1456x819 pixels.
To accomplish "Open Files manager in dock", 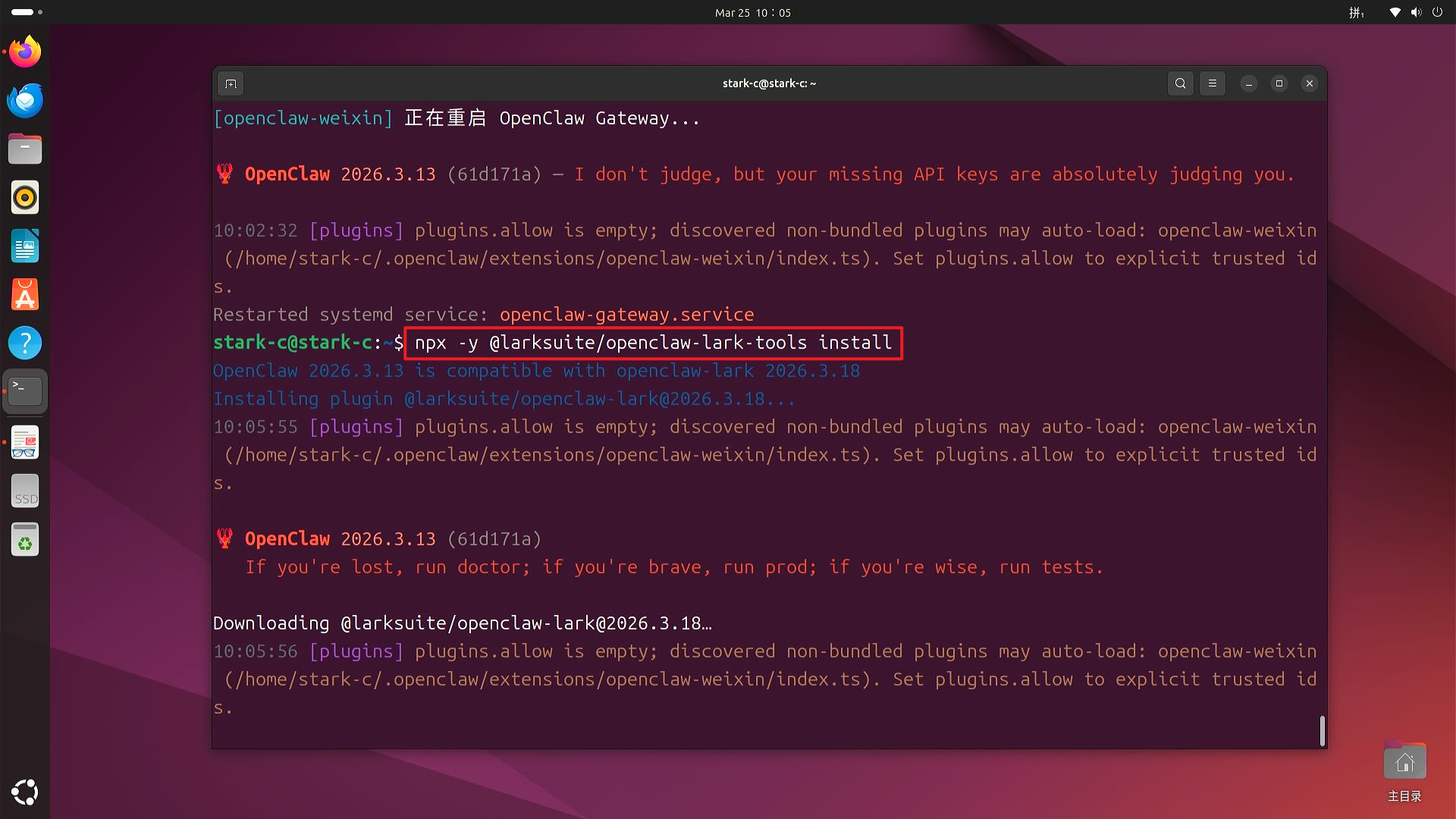I will pos(25,149).
